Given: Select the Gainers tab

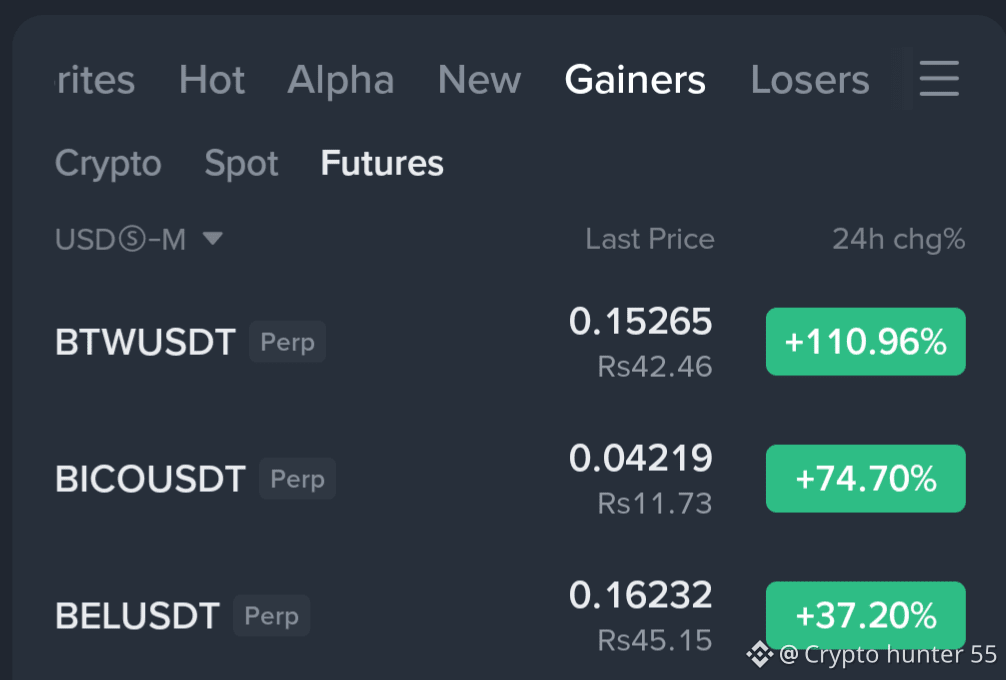Looking at the screenshot, I should (635, 80).
